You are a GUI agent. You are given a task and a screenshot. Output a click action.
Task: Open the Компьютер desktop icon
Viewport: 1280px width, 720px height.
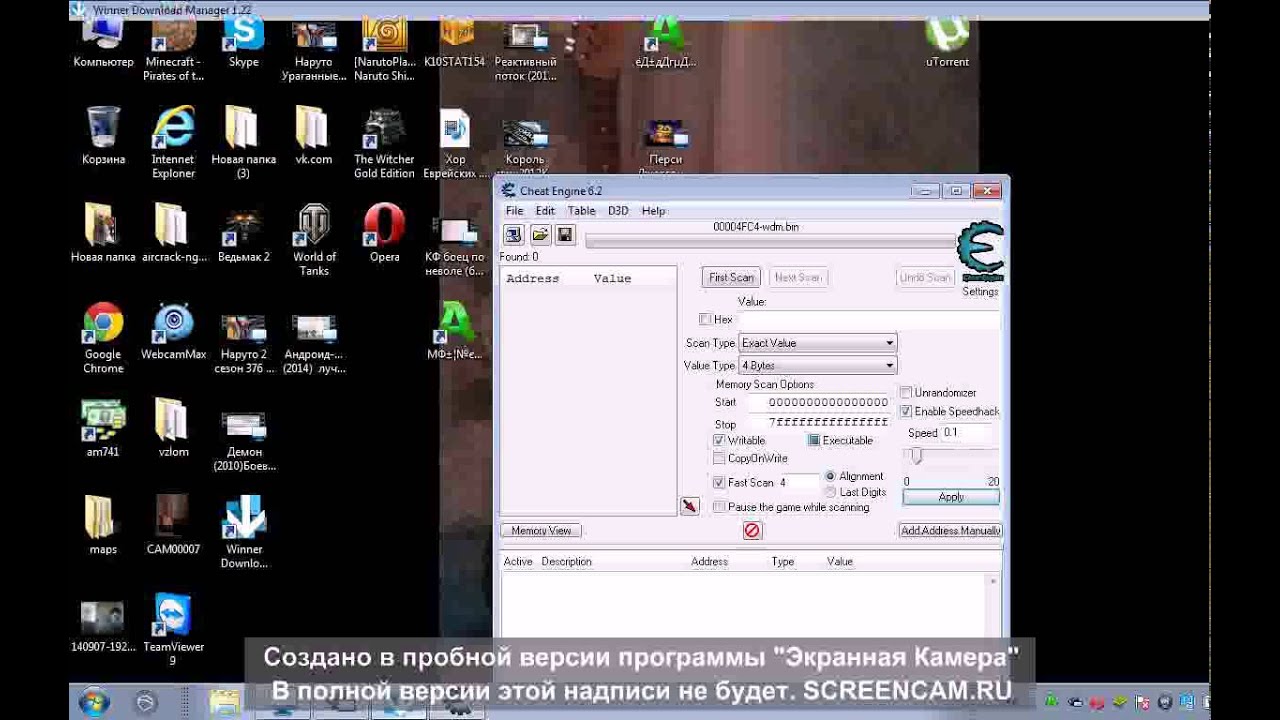coord(103,42)
